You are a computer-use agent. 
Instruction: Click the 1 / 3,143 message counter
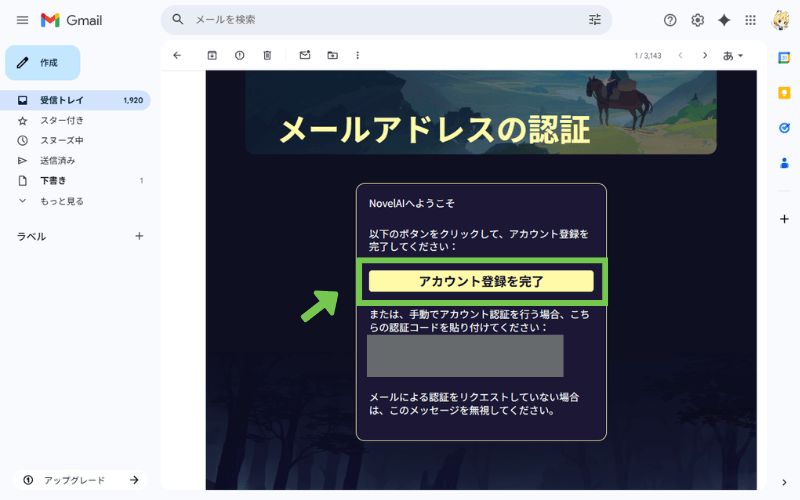point(647,56)
